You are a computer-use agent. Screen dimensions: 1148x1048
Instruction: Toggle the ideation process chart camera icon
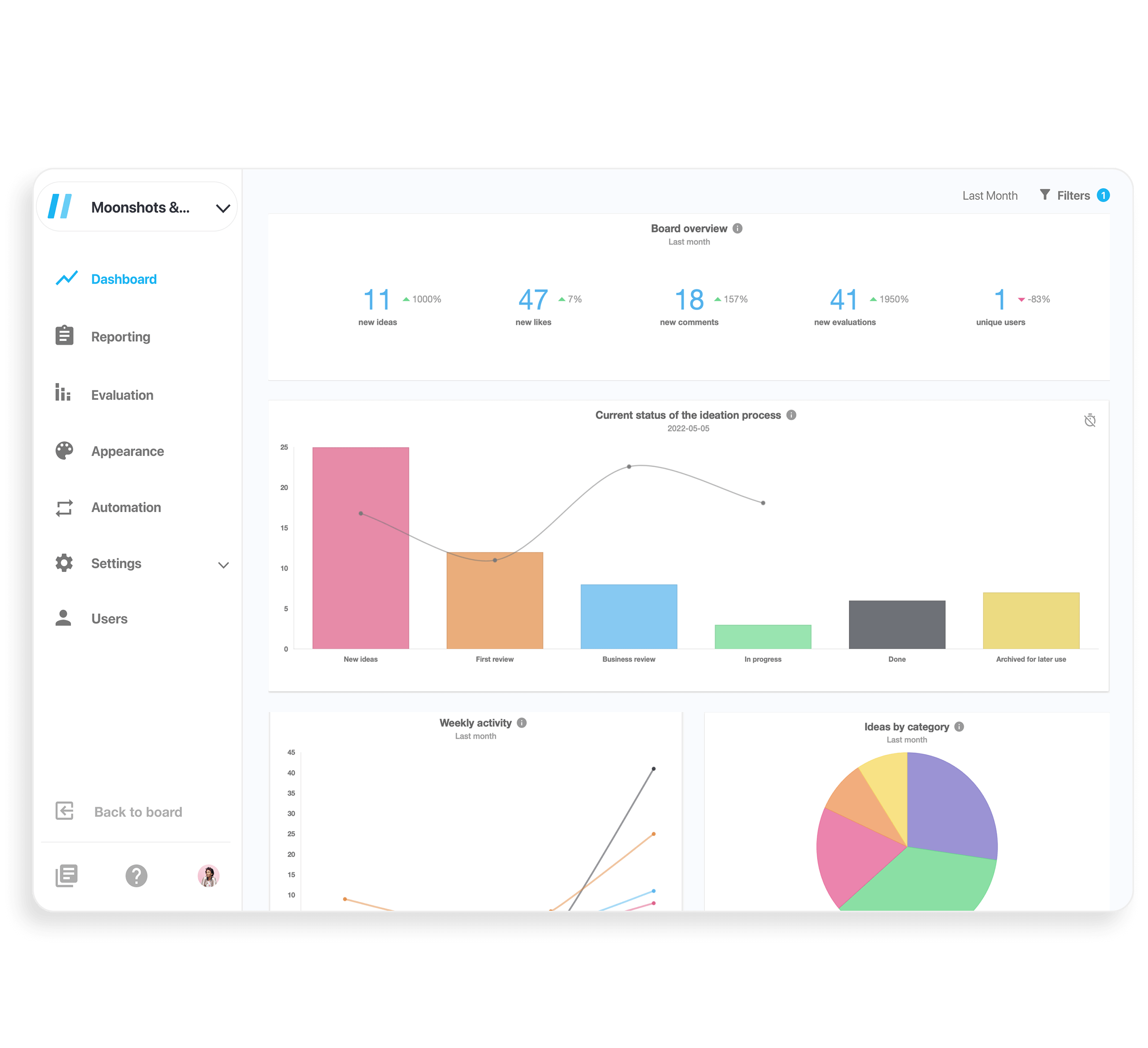pyautogui.click(x=1090, y=420)
